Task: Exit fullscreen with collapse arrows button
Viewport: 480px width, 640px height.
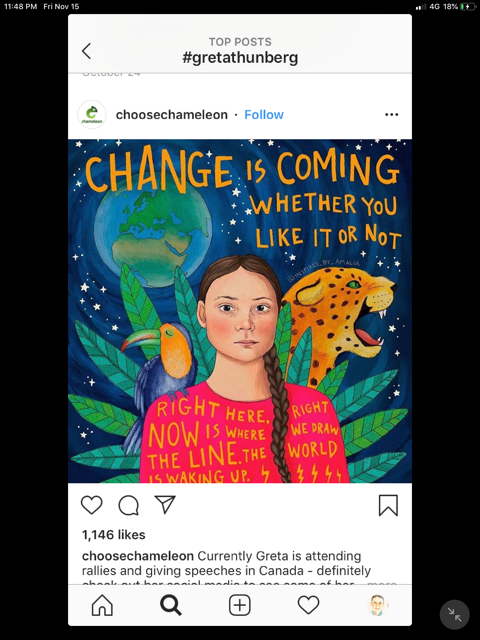Action: point(454,614)
